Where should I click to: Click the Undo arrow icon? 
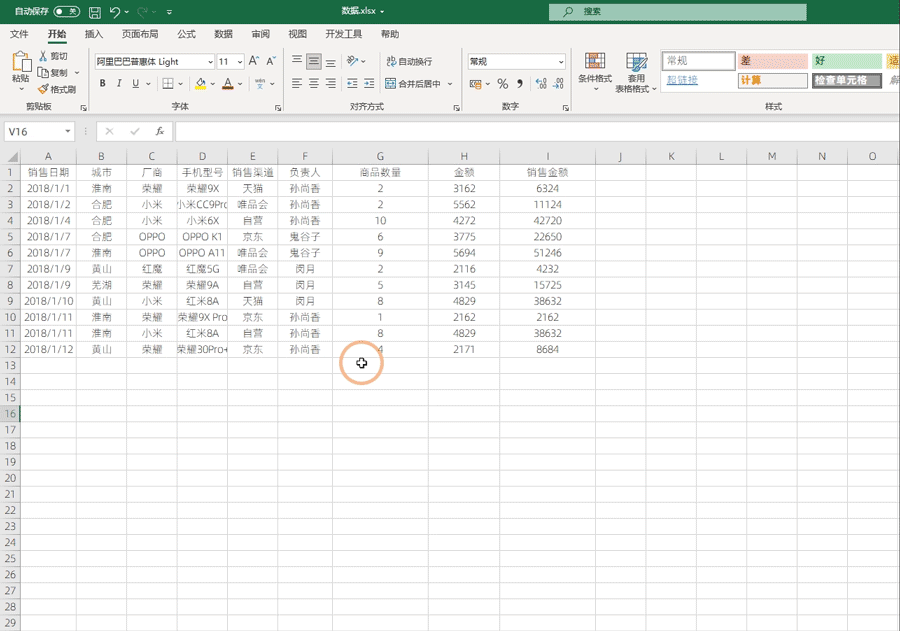pyautogui.click(x=115, y=11)
